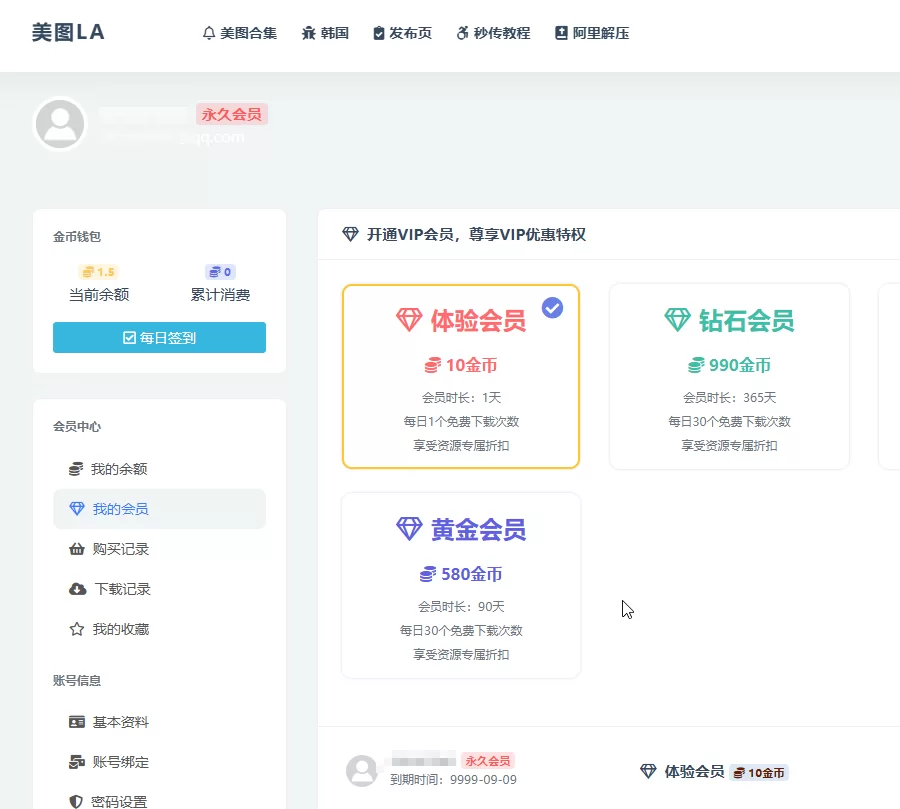Click the 账号信息 section heading
Viewport: 900px width, 809px height.
coord(77,680)
